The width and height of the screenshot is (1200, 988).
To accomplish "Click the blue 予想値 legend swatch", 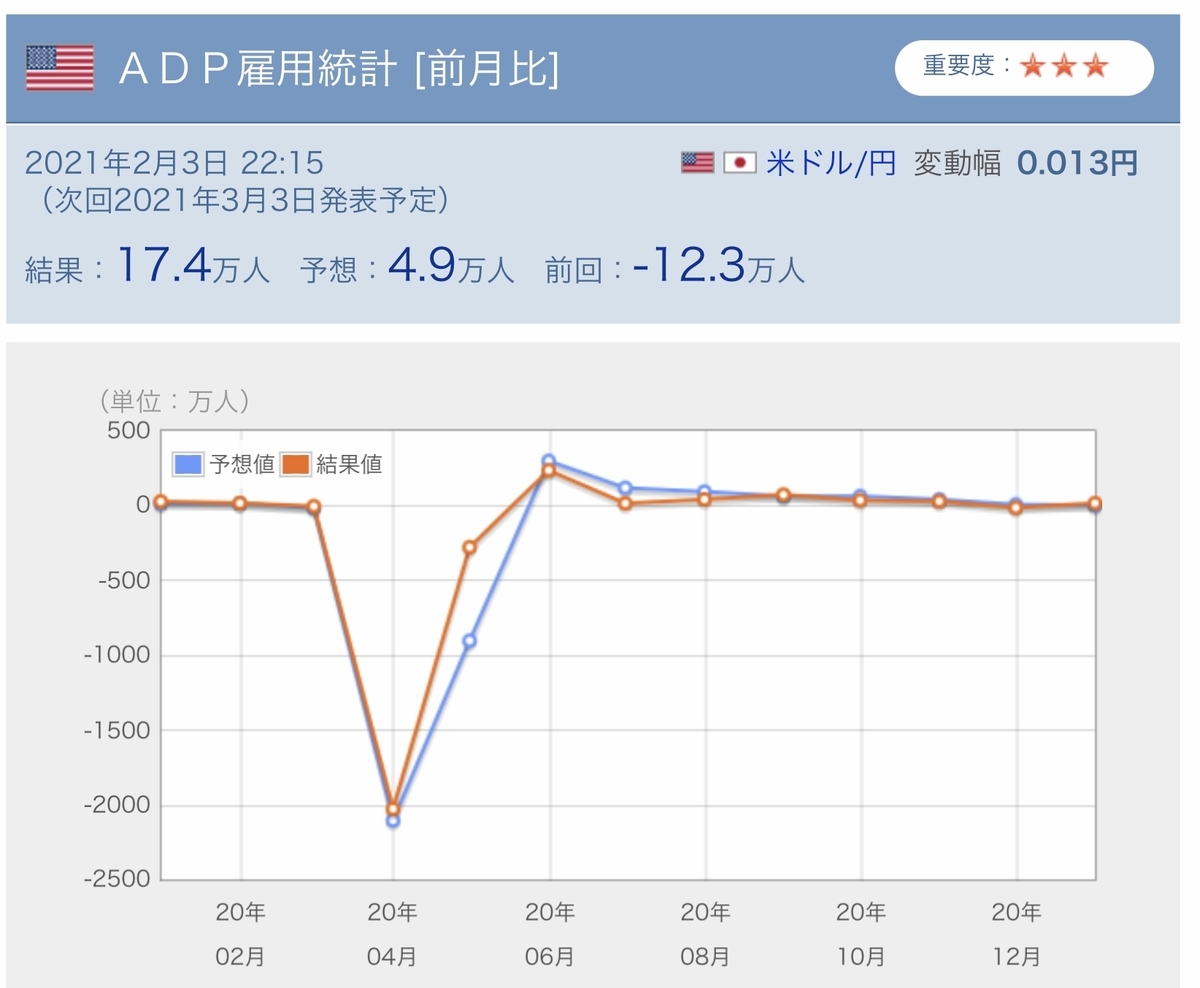I will pos(188,464).
